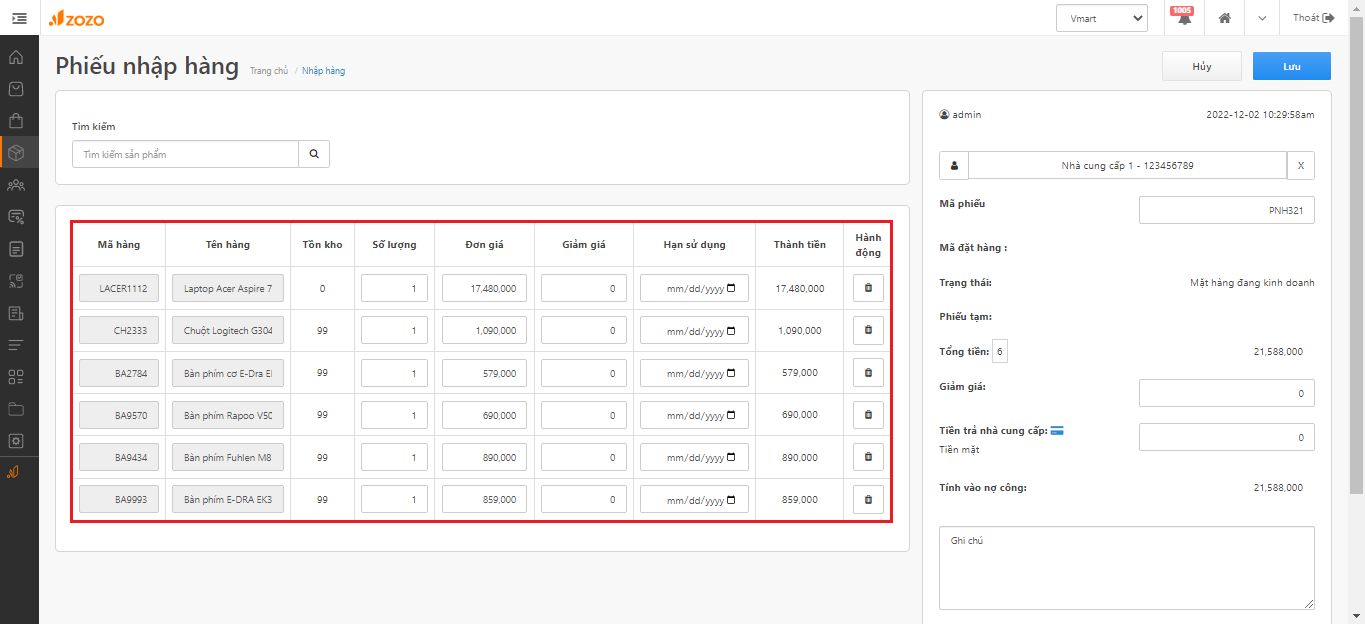Image resolution: width=1365 pixels, height=624 pixels.
Task: Toggle the hamburger menu in the top bar
Action: 19,18
